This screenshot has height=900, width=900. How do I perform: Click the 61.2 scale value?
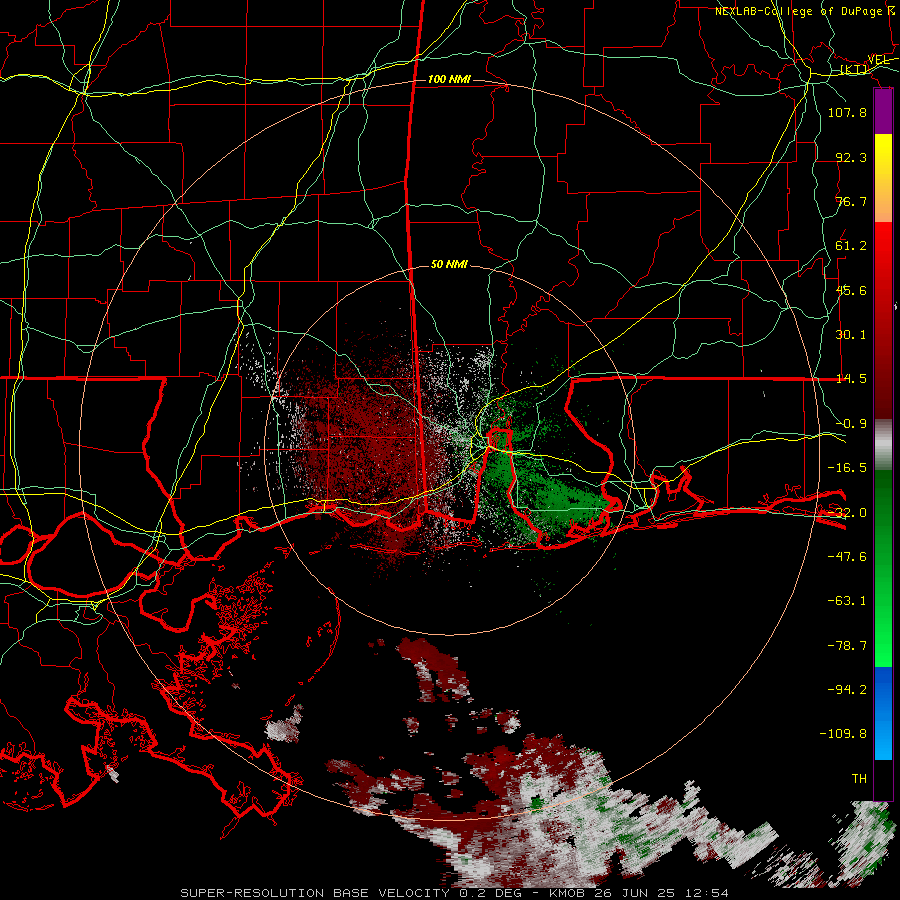click(x=851, y=246)
